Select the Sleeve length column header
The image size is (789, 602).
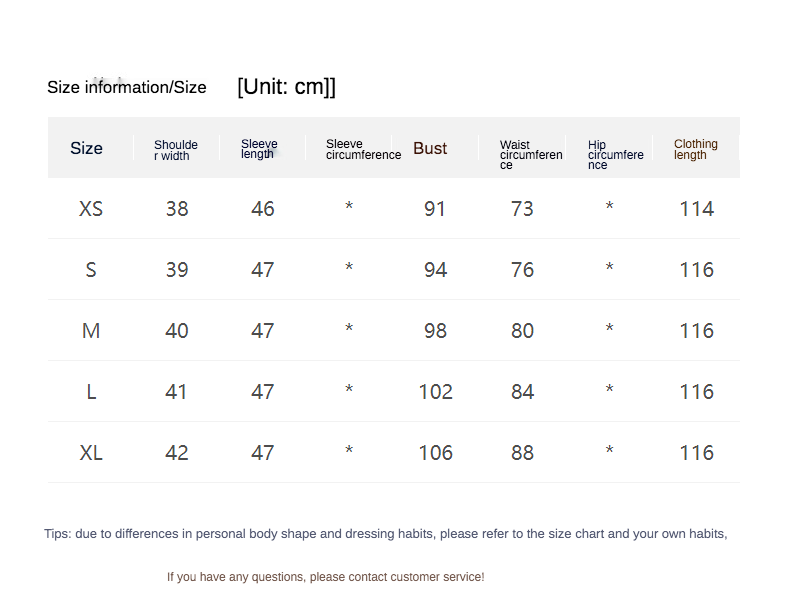point(259,148)
